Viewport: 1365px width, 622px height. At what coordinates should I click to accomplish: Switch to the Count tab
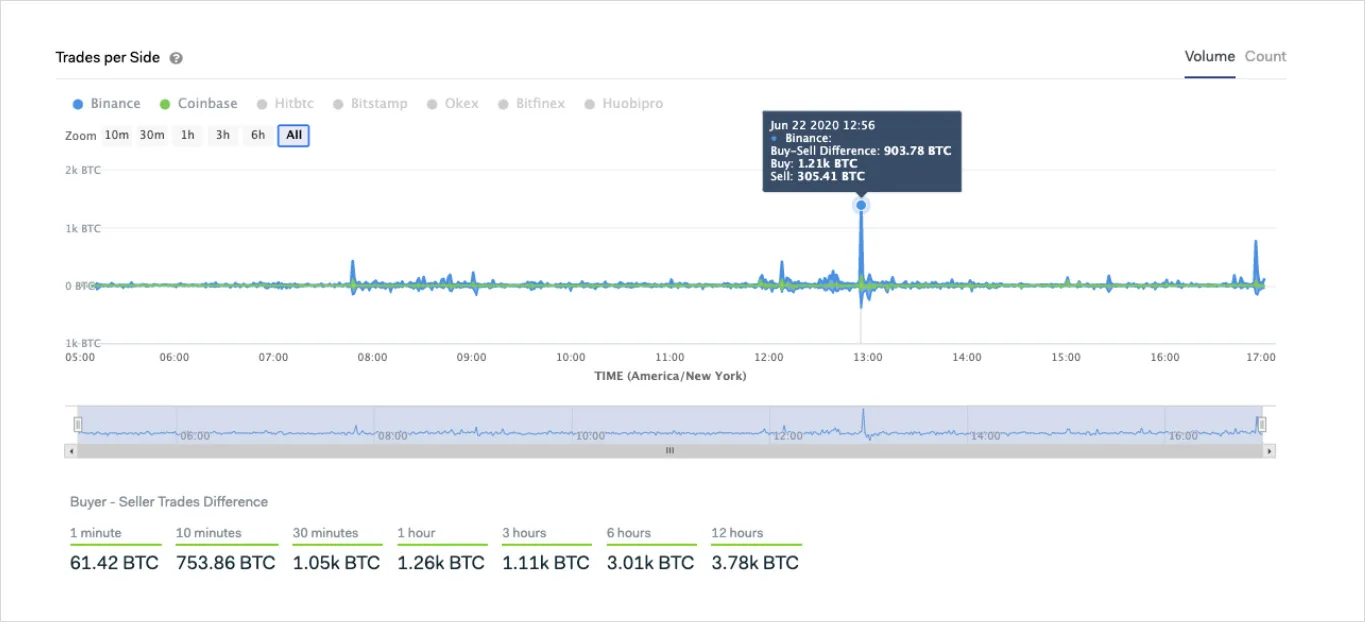1265,57
